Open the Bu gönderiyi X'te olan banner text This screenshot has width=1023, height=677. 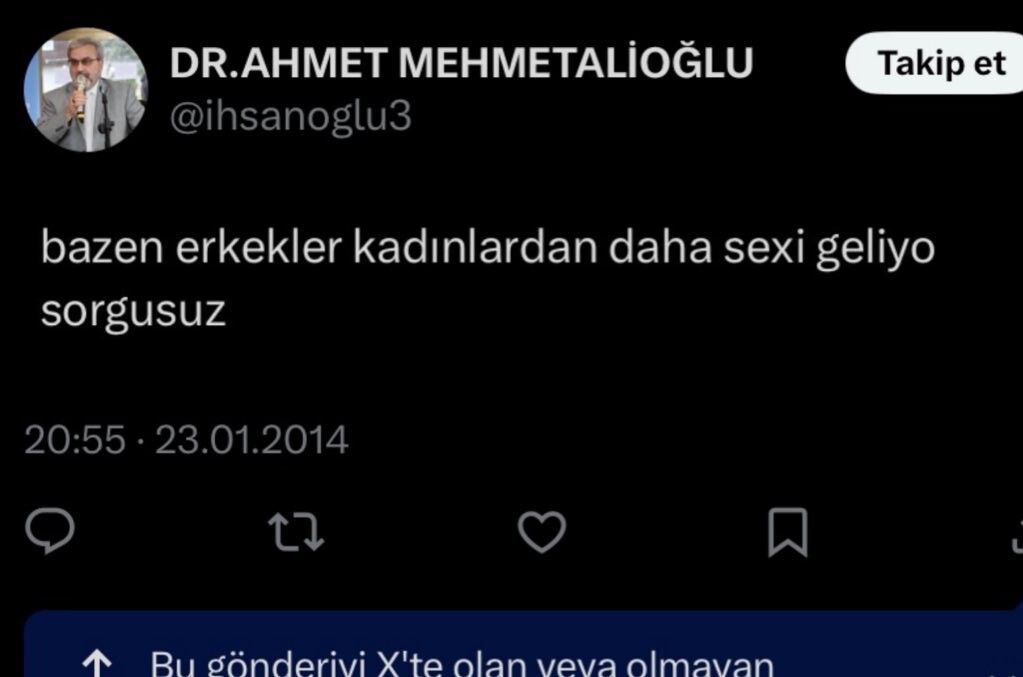point(461,664)
